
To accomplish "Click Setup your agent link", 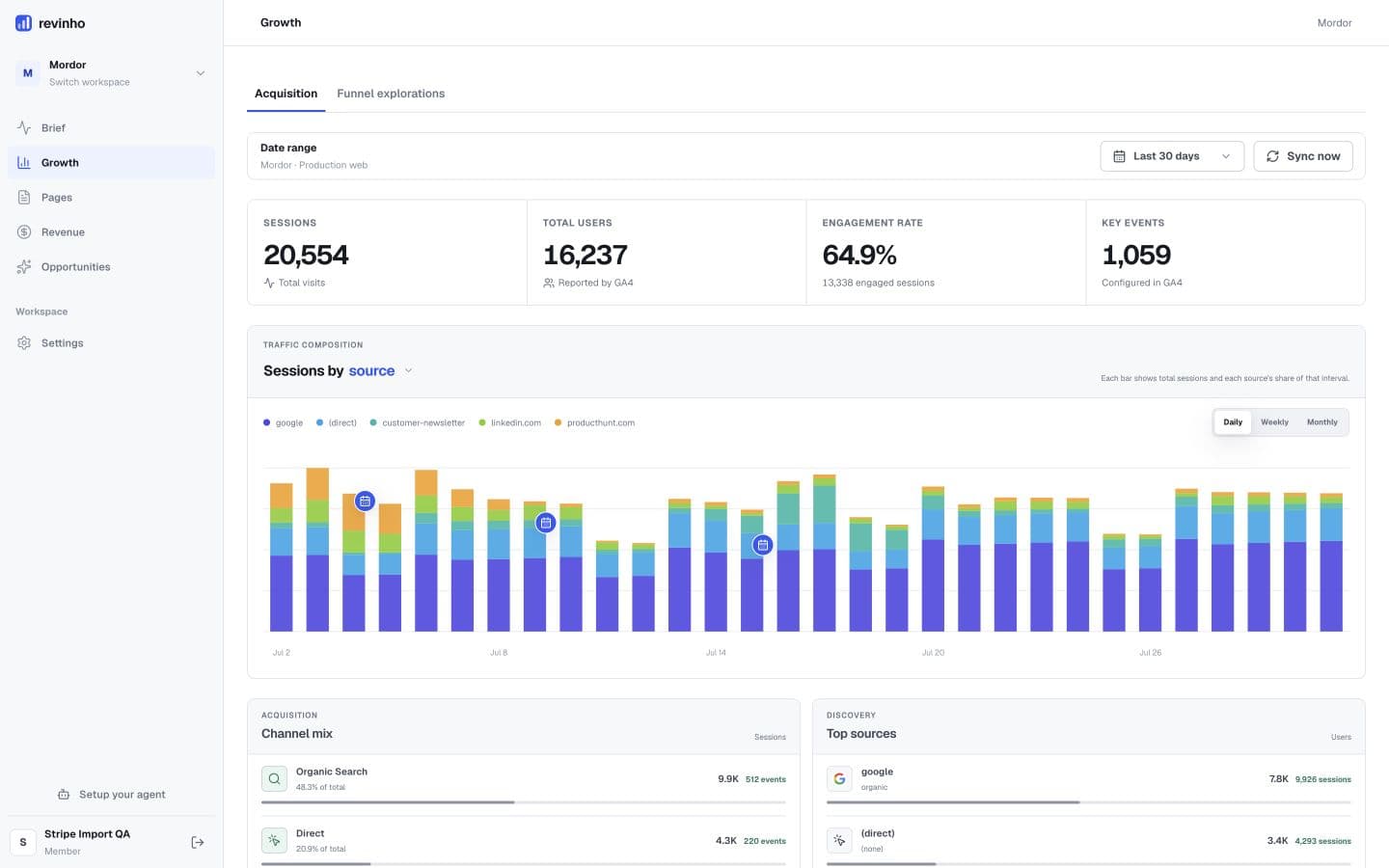I will coord(111,795).
